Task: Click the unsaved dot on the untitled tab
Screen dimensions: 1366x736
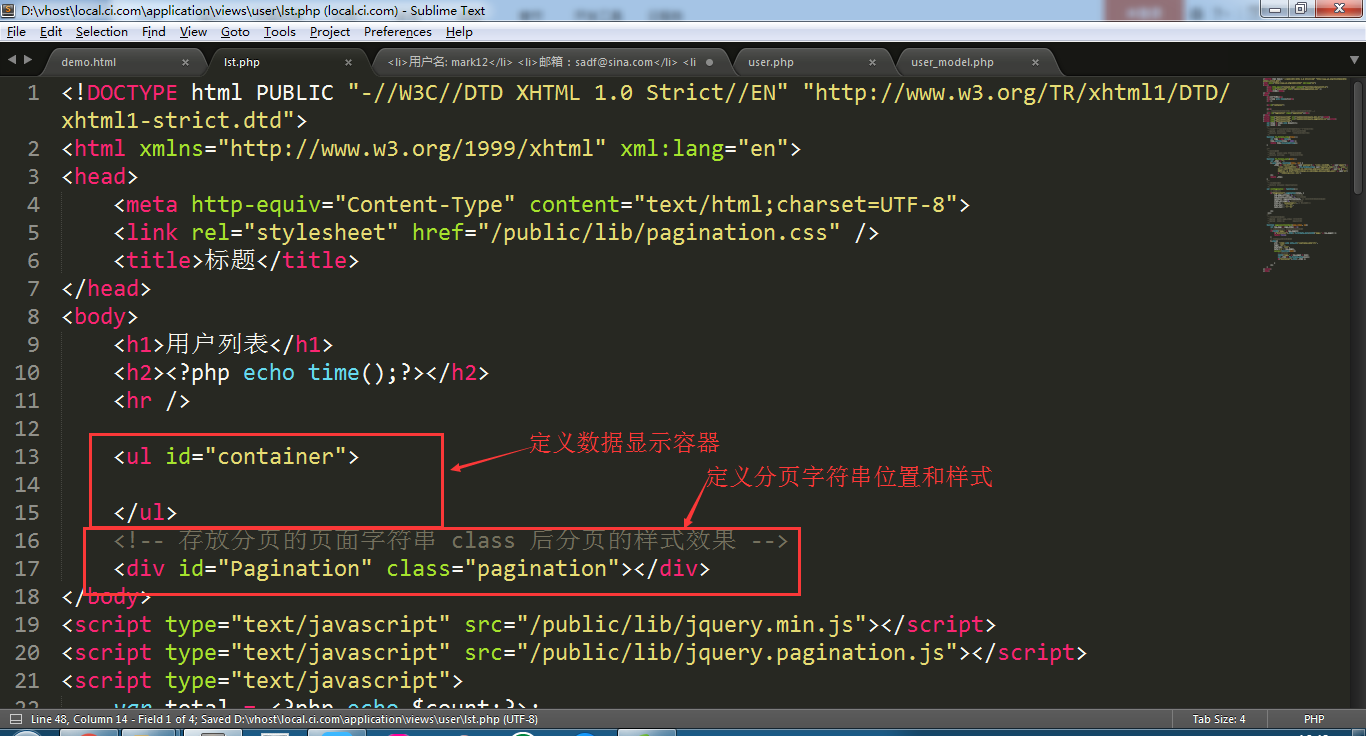Action: 710,62
